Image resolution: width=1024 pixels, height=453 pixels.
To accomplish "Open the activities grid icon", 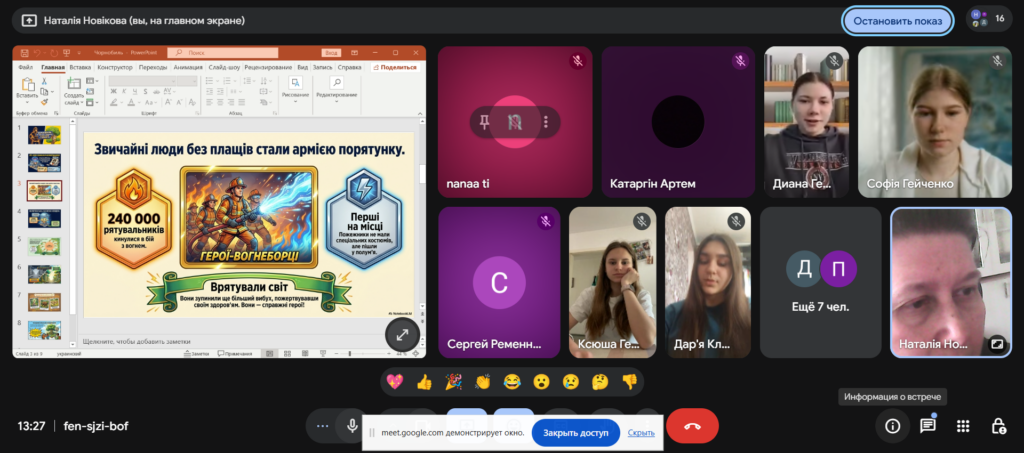I will pyautogui.click(x=963, y=426).
